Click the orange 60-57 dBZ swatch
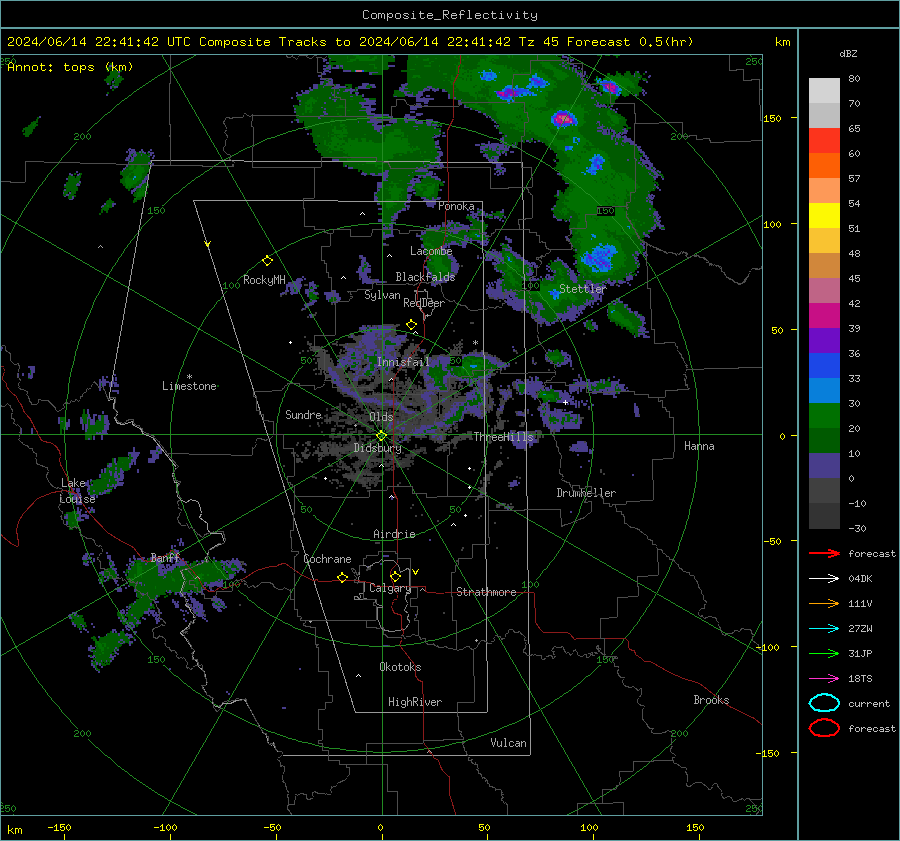 click(x=824, y=166)
